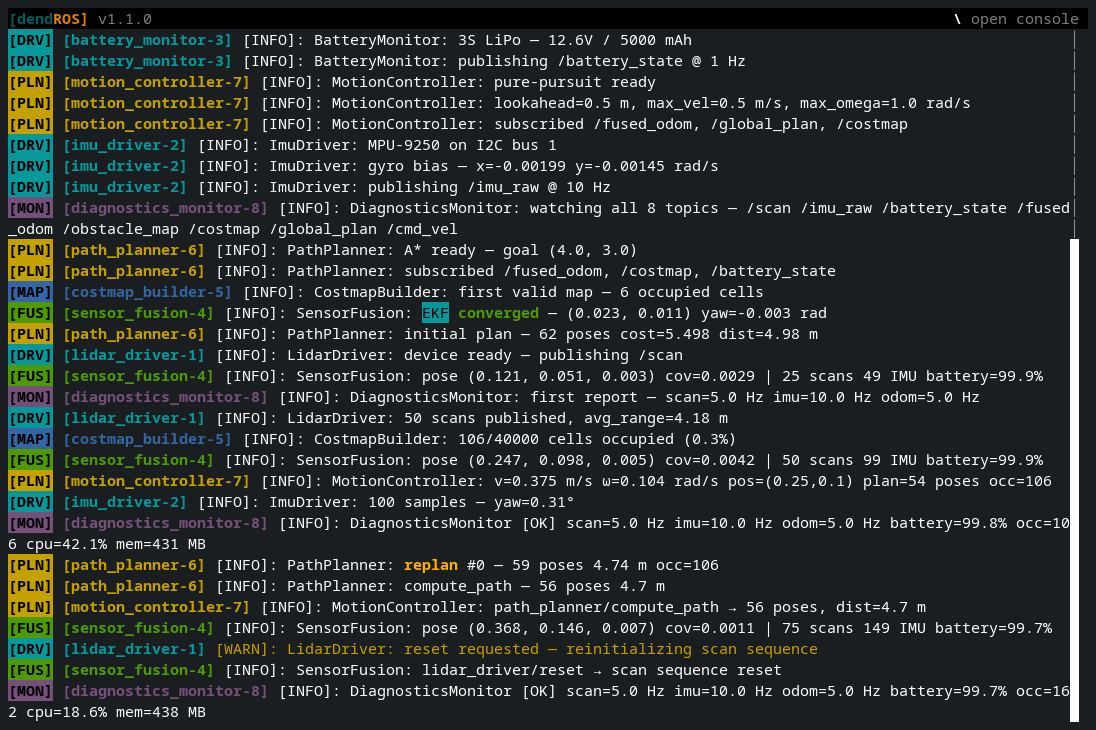Screen dimensions: 1096x730
Task: Click the [battery_monitor-3] node name on the '3S LiPo' line
Action: point(147,40)
